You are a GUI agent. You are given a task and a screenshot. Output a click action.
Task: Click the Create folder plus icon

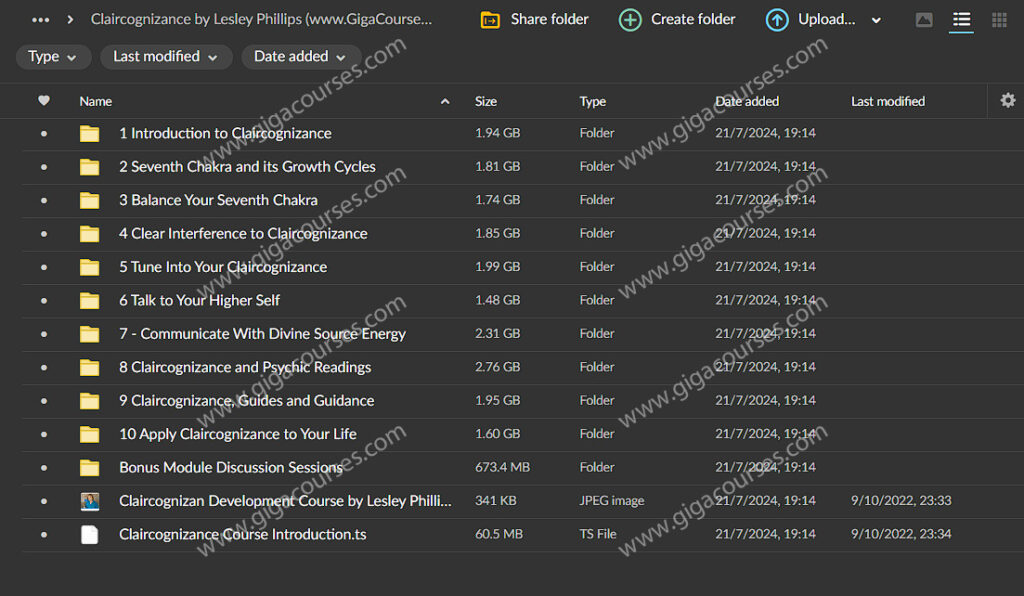(630, 20)
